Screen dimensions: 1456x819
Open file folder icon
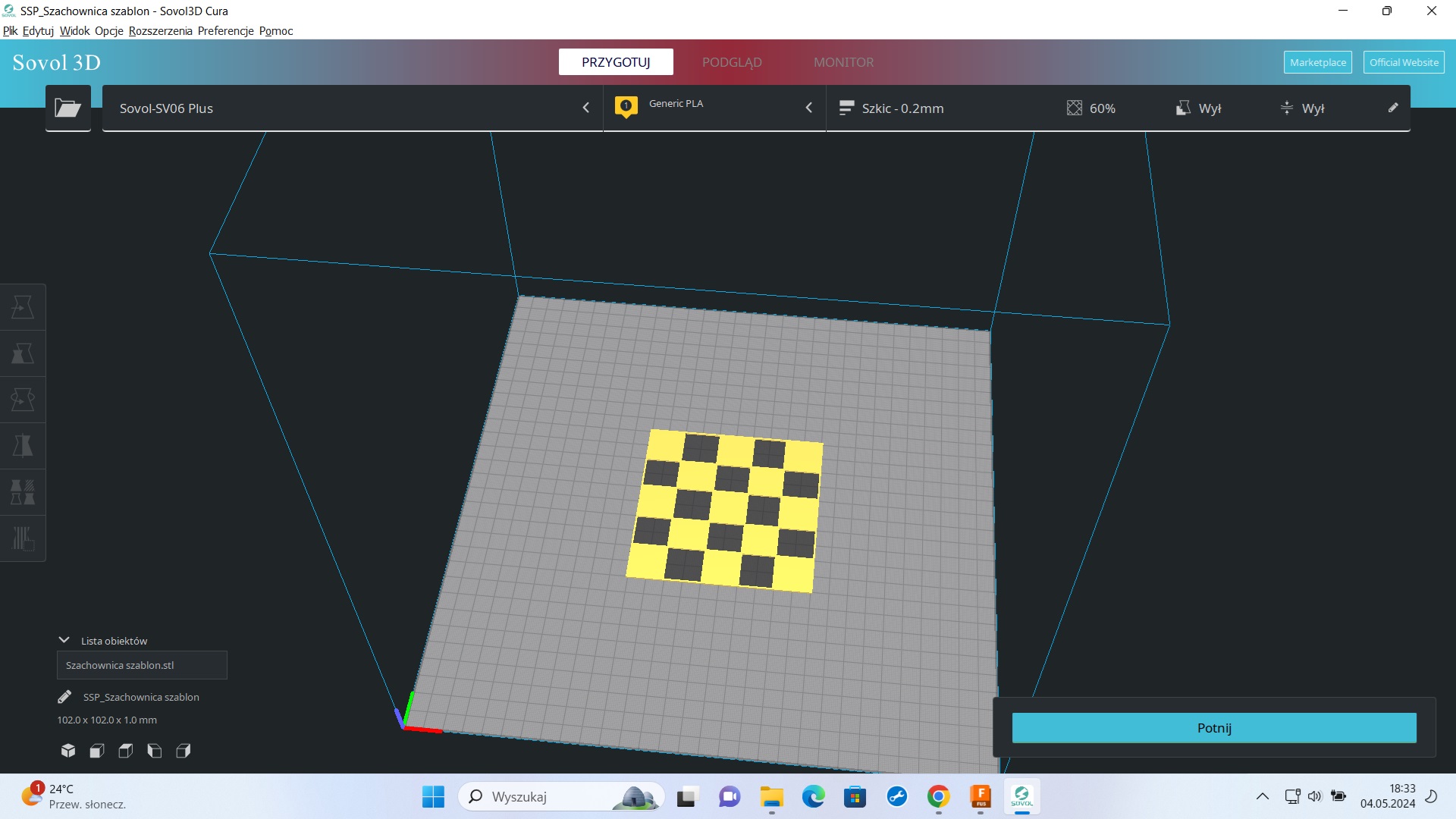[68, 108]
